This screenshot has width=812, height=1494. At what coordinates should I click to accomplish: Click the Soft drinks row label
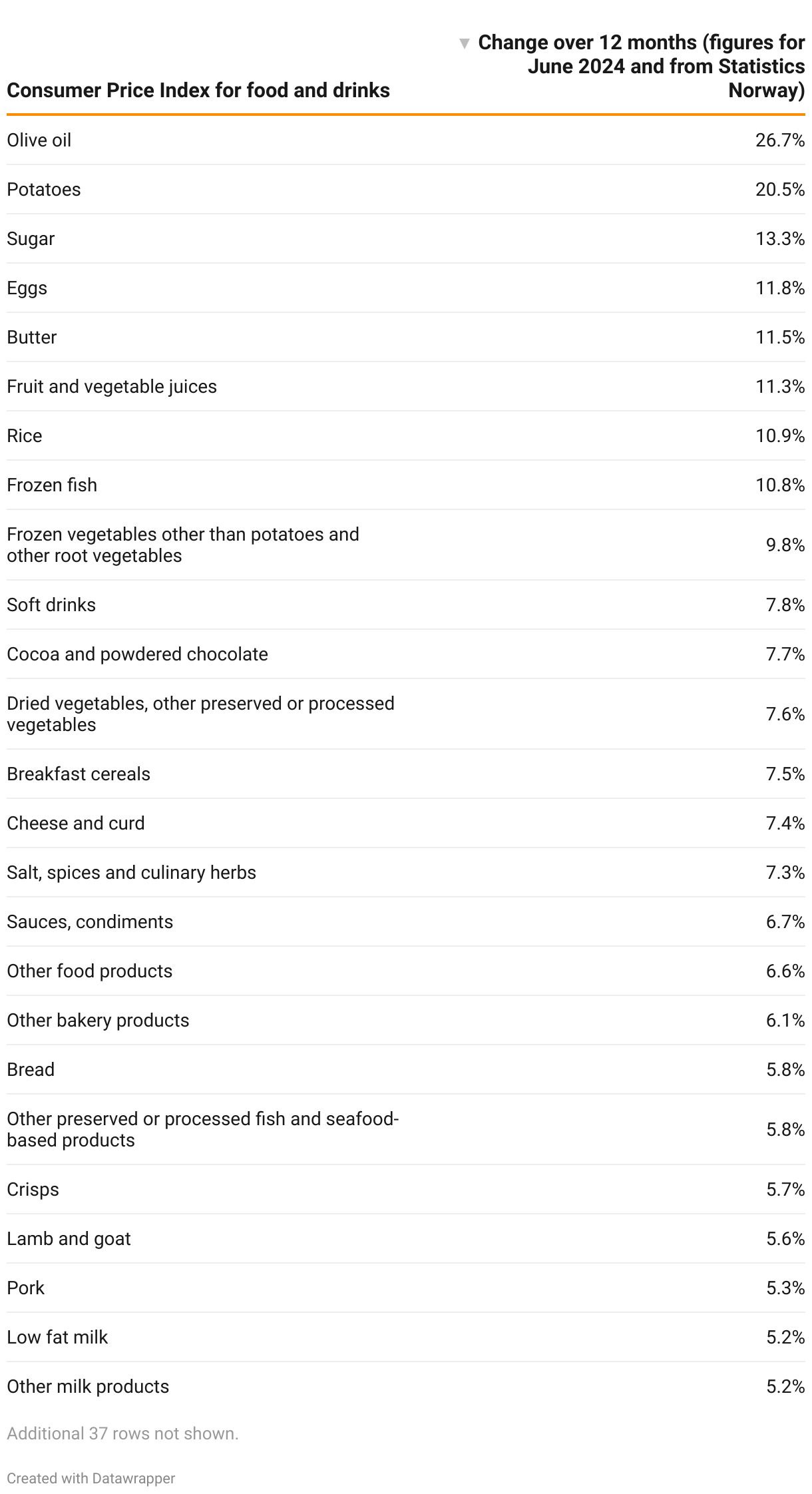[x=51, y=605]
